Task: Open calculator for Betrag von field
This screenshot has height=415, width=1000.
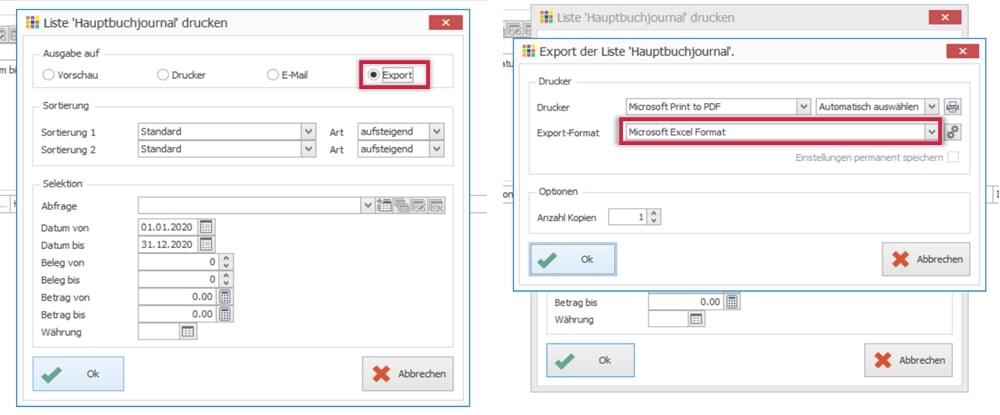Action: point(225,296)
